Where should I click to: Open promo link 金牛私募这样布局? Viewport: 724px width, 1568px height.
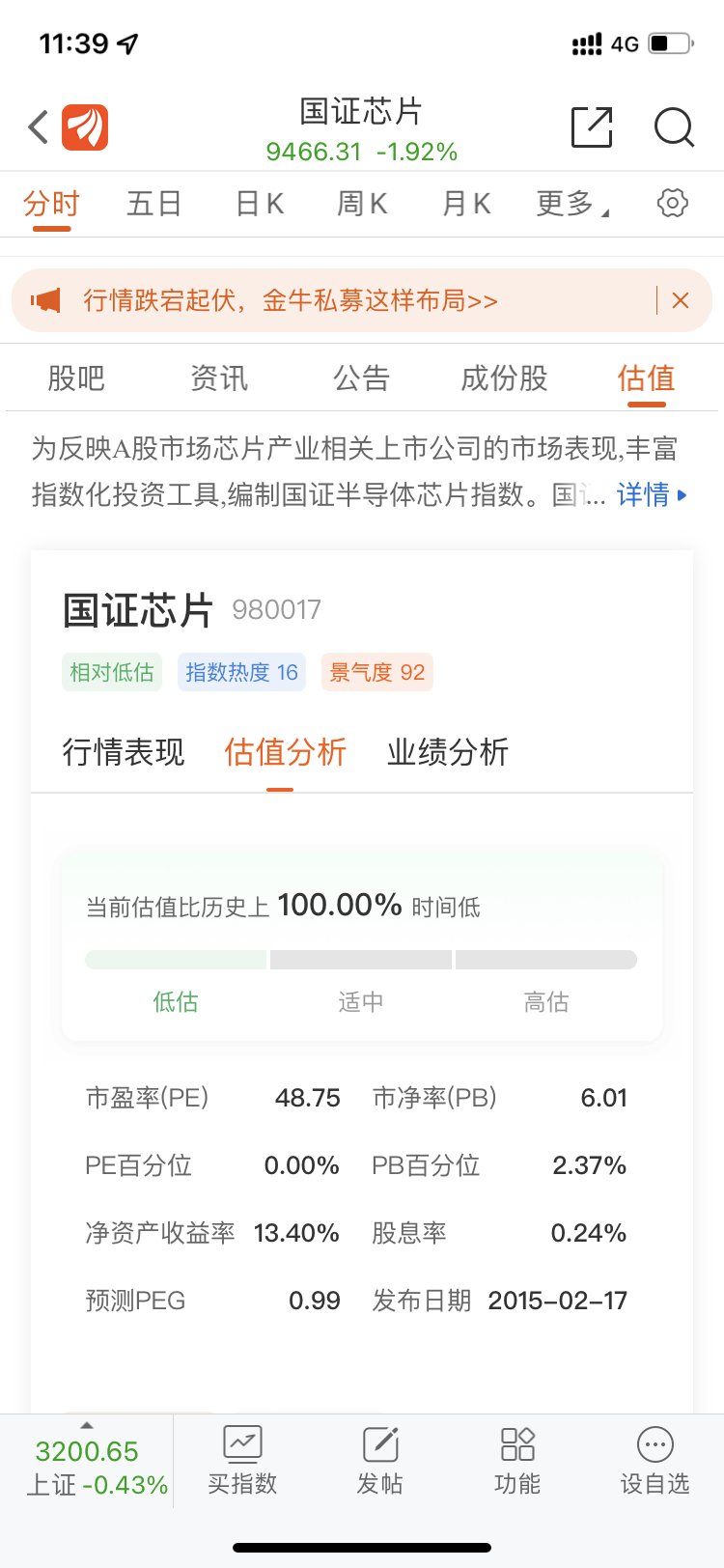tap(290, 300)
